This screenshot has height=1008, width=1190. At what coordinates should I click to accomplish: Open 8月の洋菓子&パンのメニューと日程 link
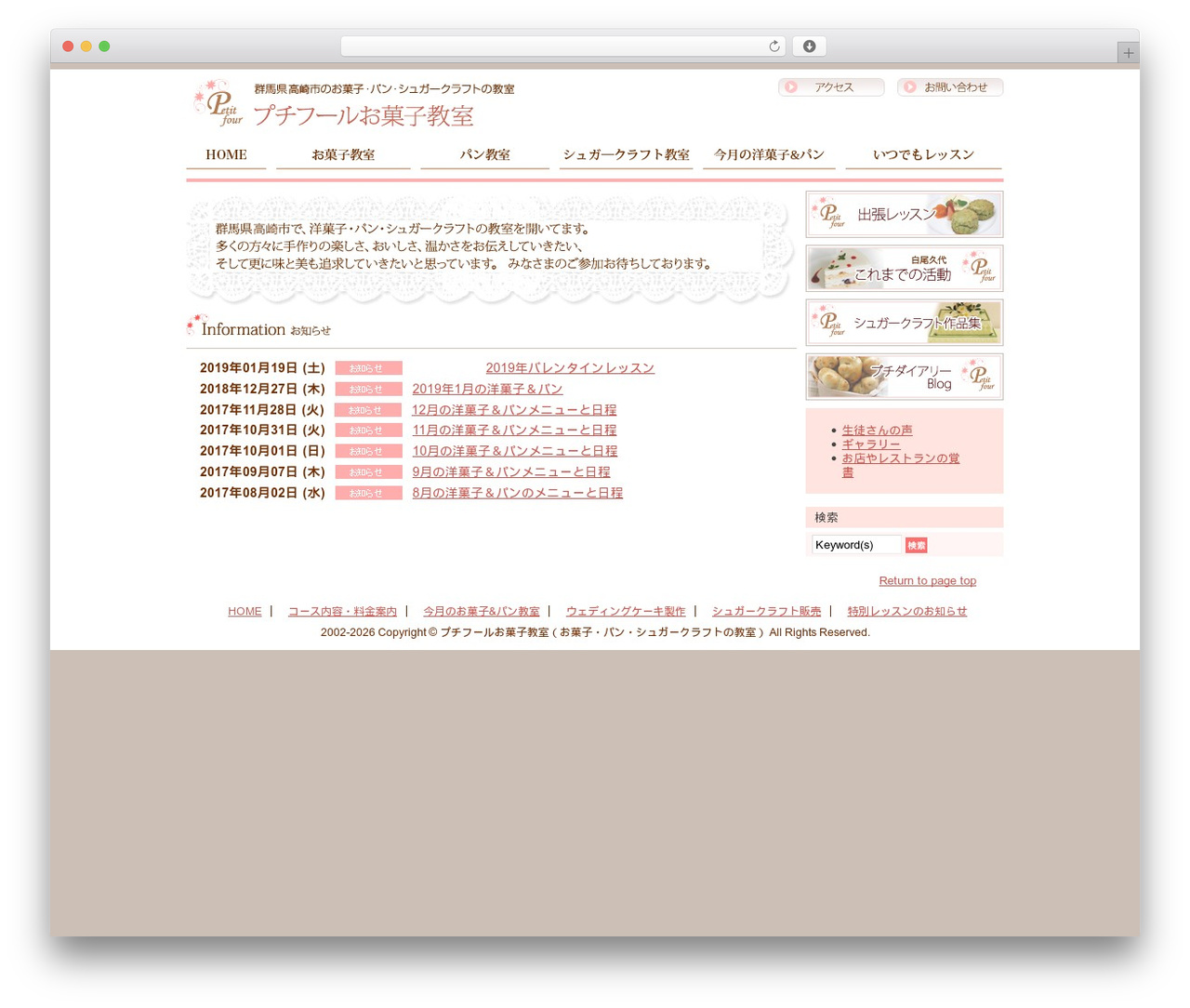tap(517, 493)
